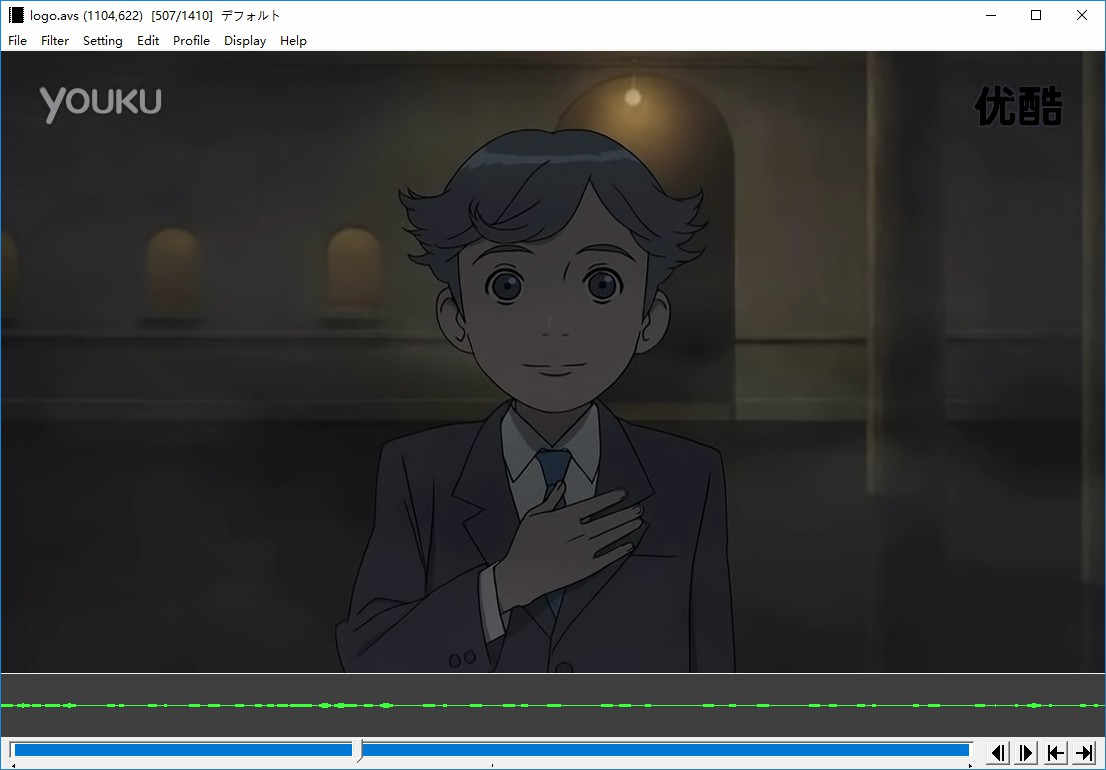Screen dimensions: 1106x770
Task: Open the Filter menu
Action: click(x=55, y=41)
